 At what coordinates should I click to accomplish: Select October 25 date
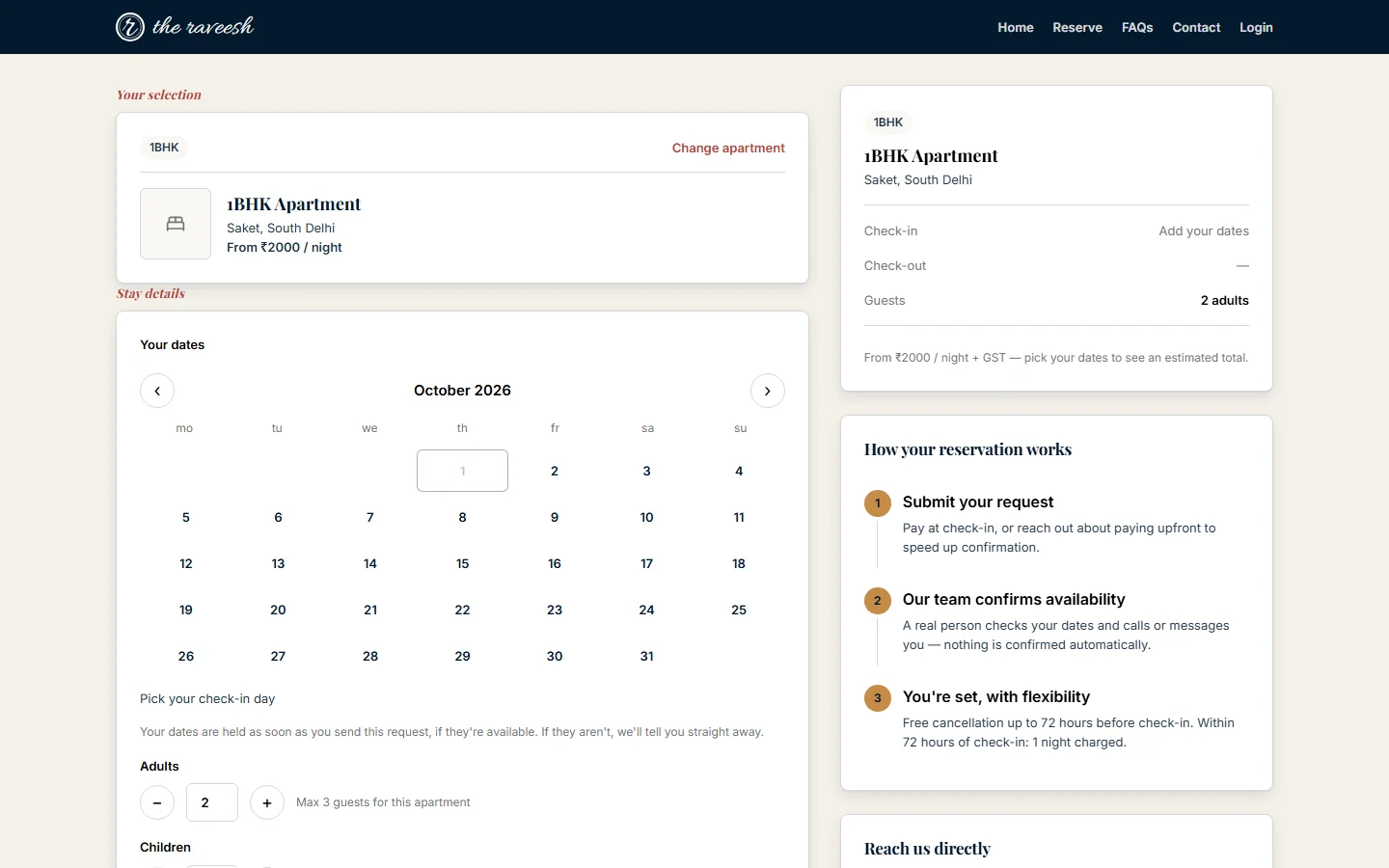pyautogui.click(x=739, y=610)
